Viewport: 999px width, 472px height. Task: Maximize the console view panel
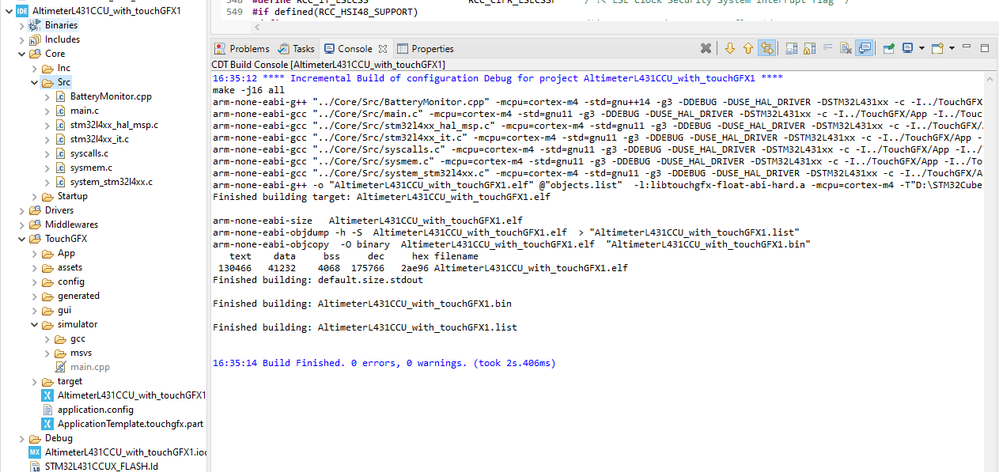point(986,47)
